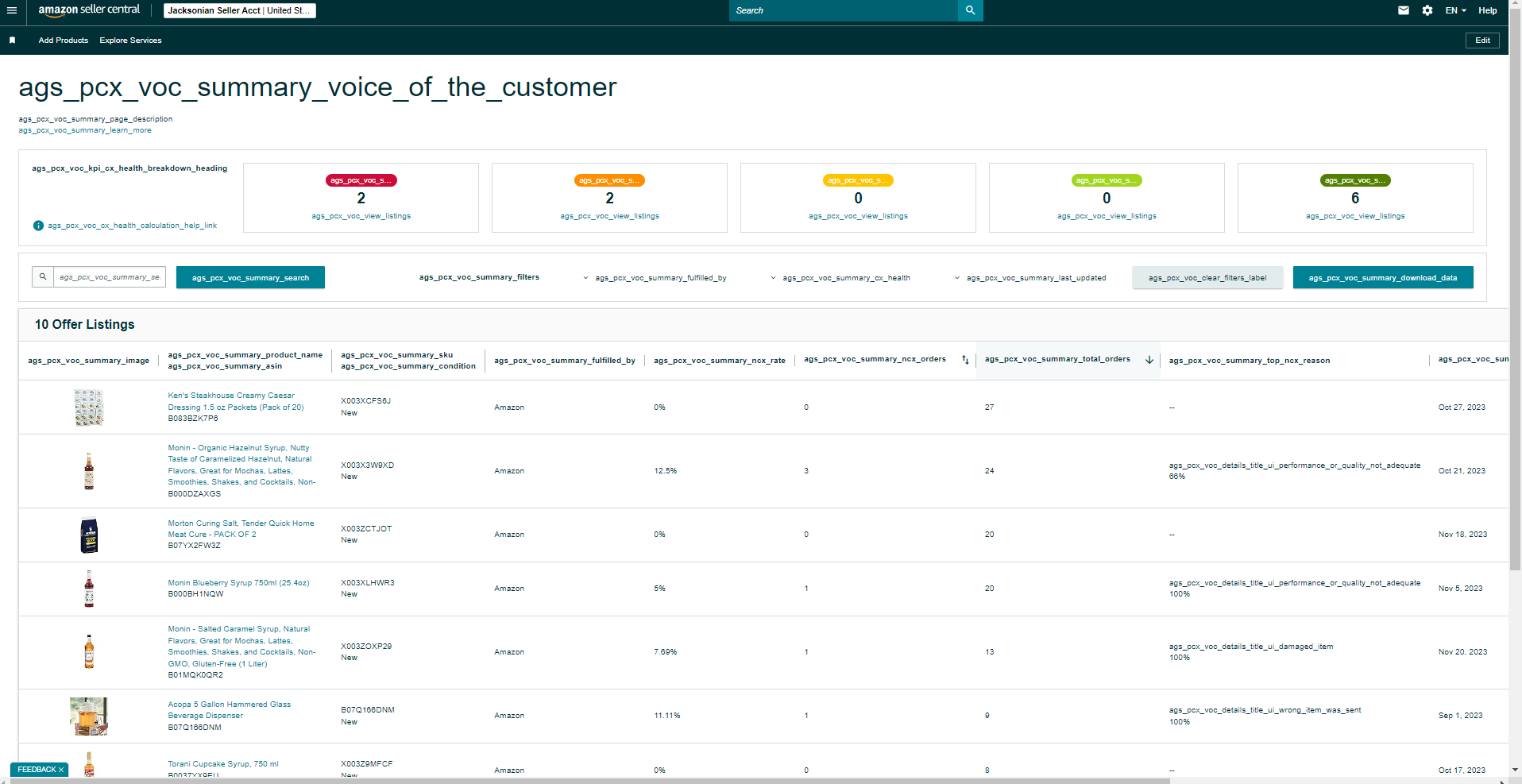Select the ASIN text B000DZAXGS
This screenshot has height=784, width=1522.
pos(195,494)
